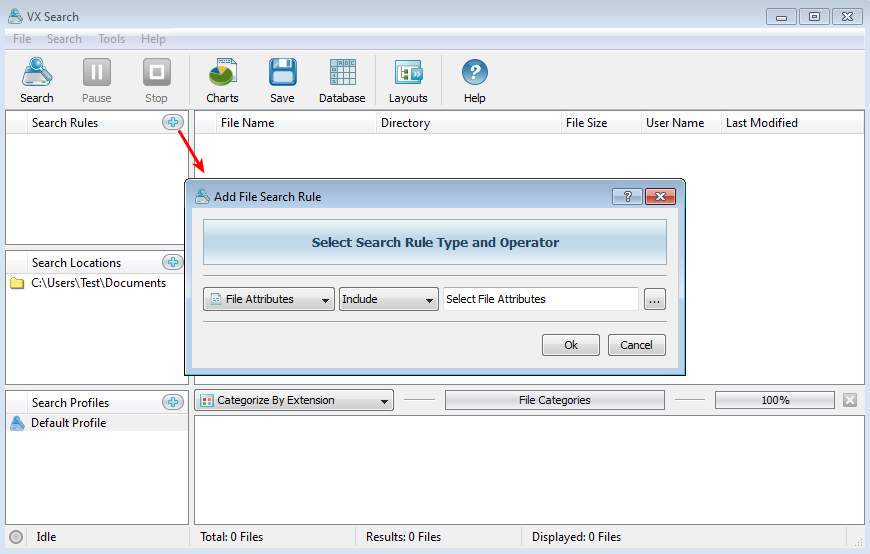Open the Help question mark toolbar icon
Image resolution: width=870 pixels, height=554 pixels.
474,72
